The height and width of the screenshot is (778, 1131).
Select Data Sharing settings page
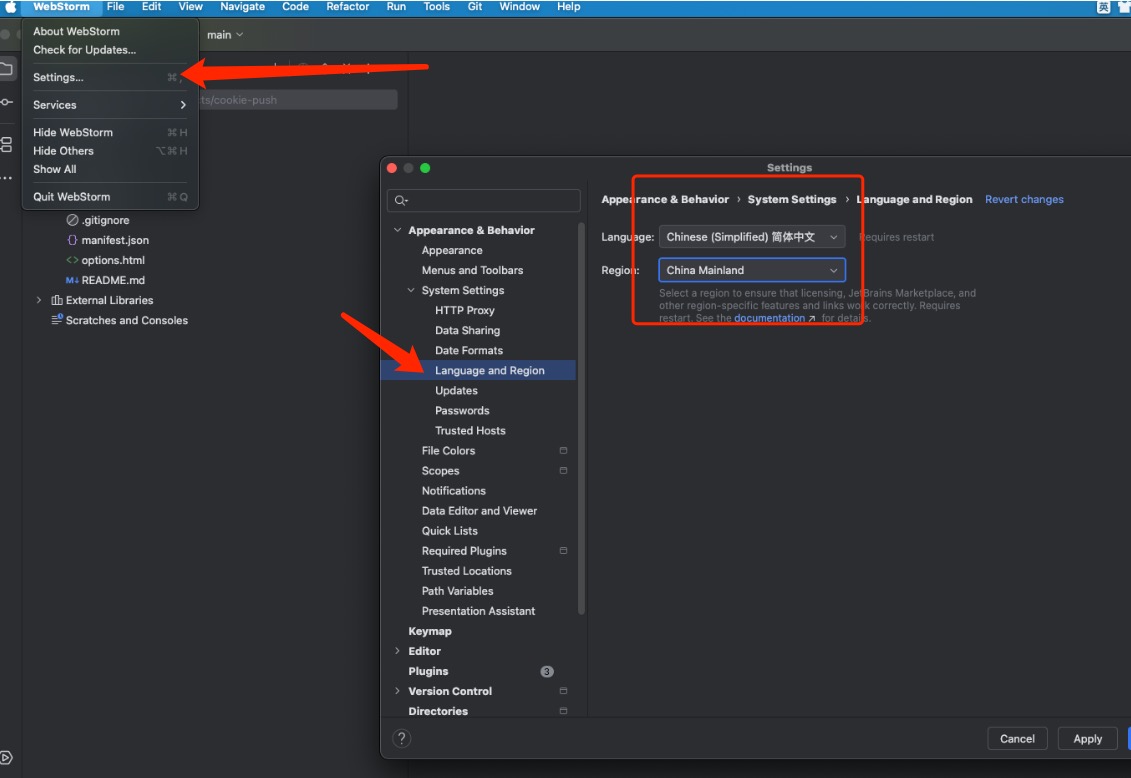coord(467,330)
